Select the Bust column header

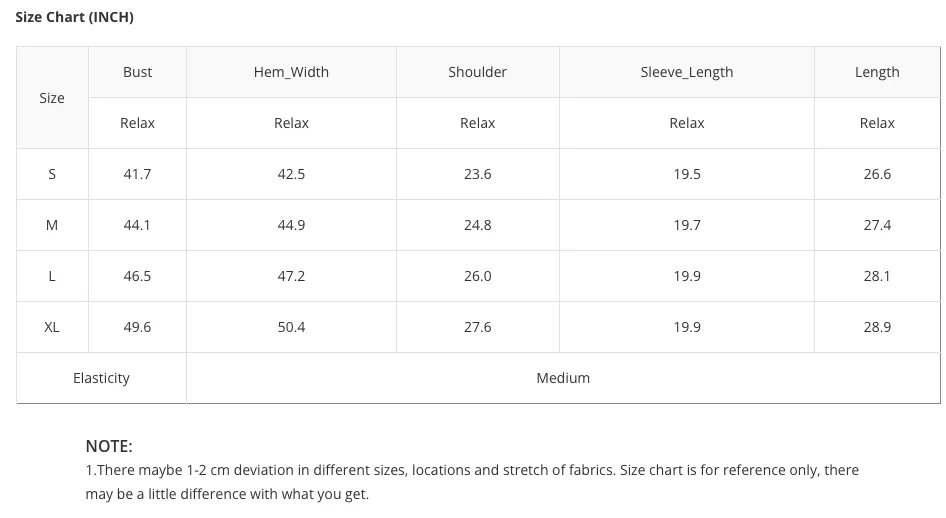[138, 72]
